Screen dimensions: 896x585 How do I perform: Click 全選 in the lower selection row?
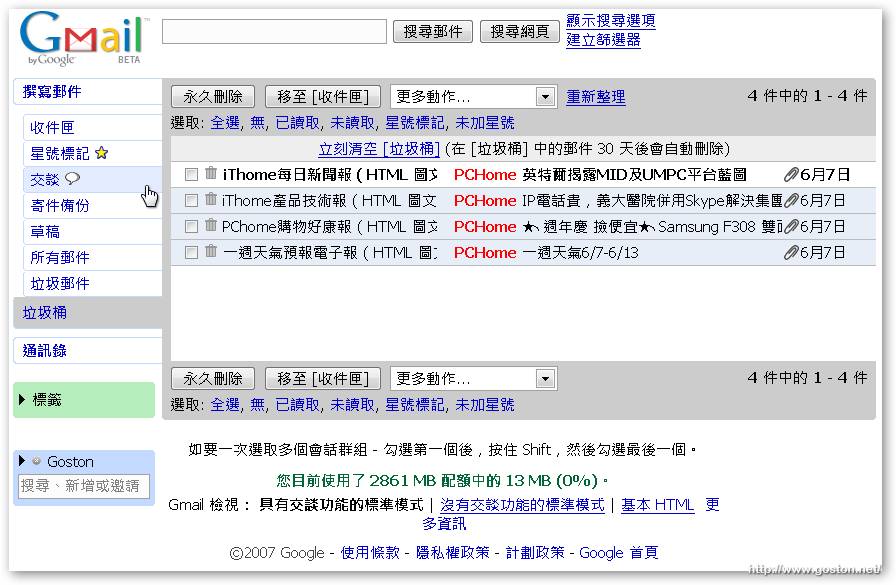225,404
